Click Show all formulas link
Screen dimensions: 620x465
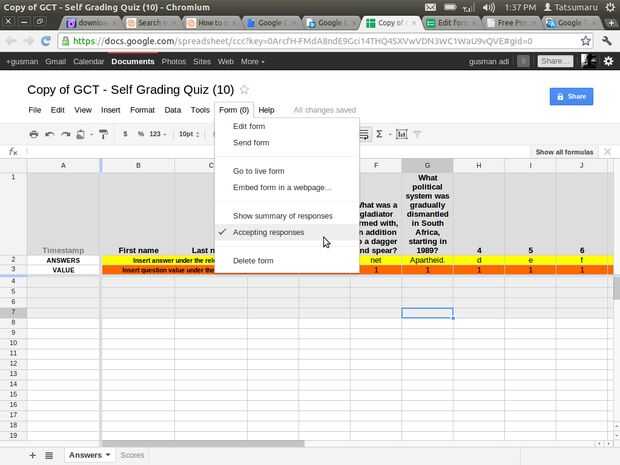pos(564,152)
